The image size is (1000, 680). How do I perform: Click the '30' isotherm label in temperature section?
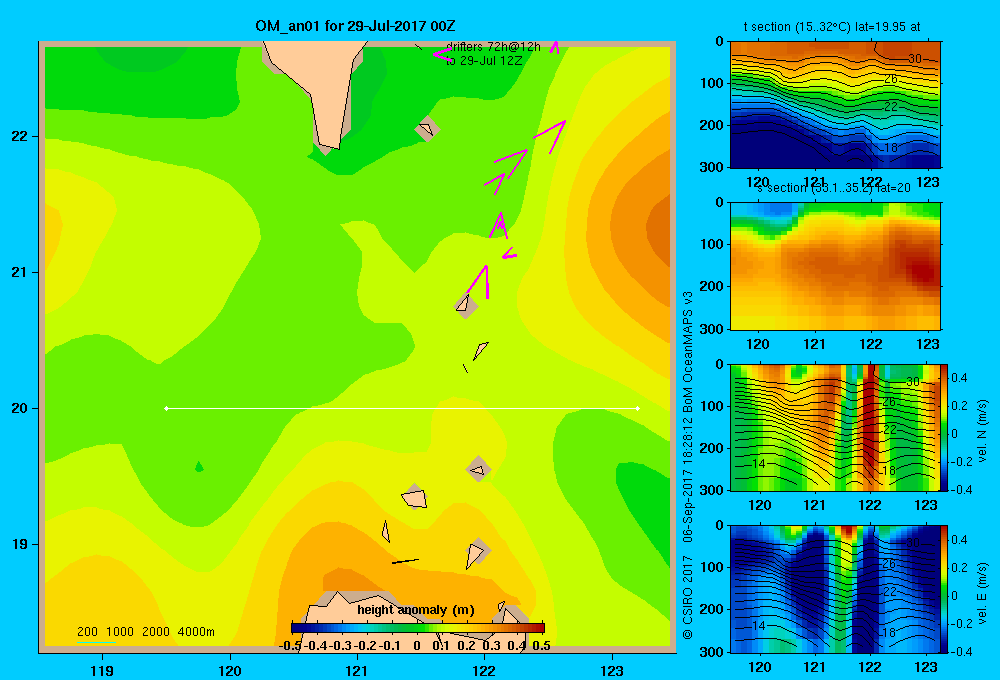click(x=915, y=59)
